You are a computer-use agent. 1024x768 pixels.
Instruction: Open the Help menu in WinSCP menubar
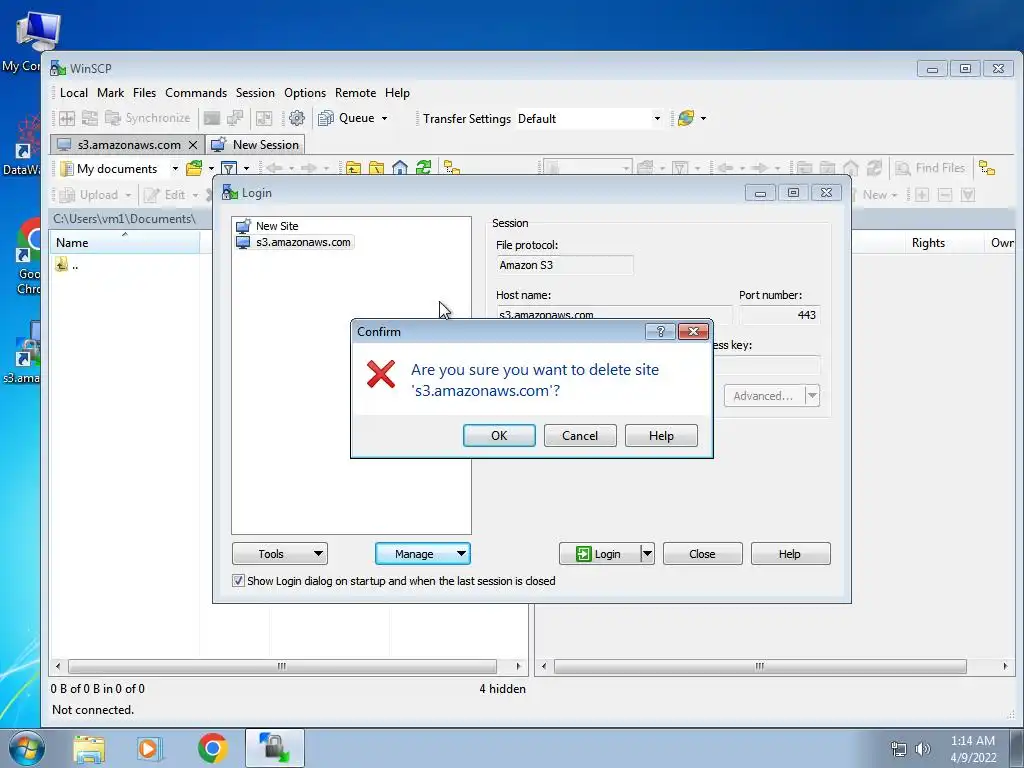click(397, 93)
